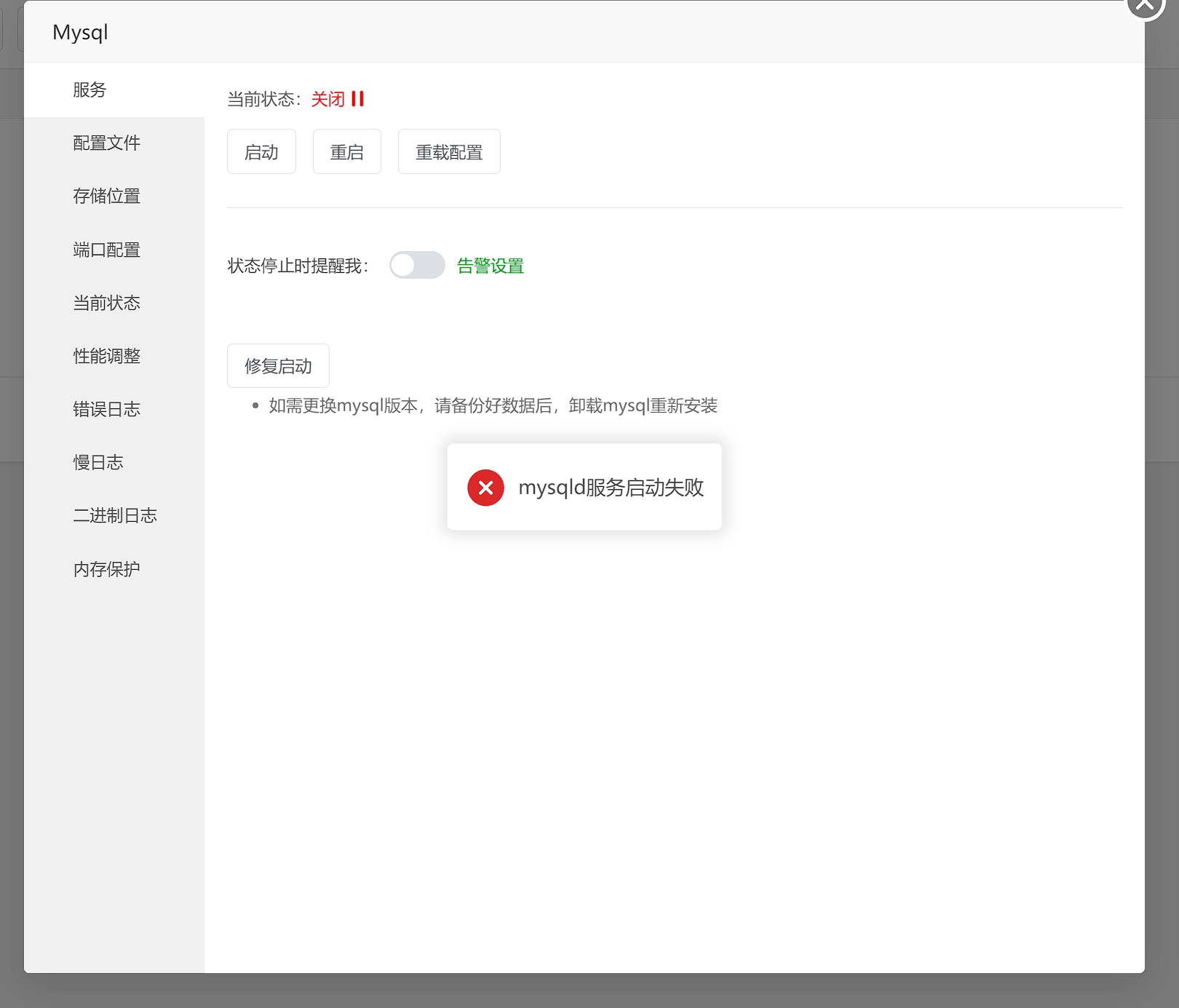Open the 内存保护 tab
The image size is (1179, 1008).
(x=114, y=569)
